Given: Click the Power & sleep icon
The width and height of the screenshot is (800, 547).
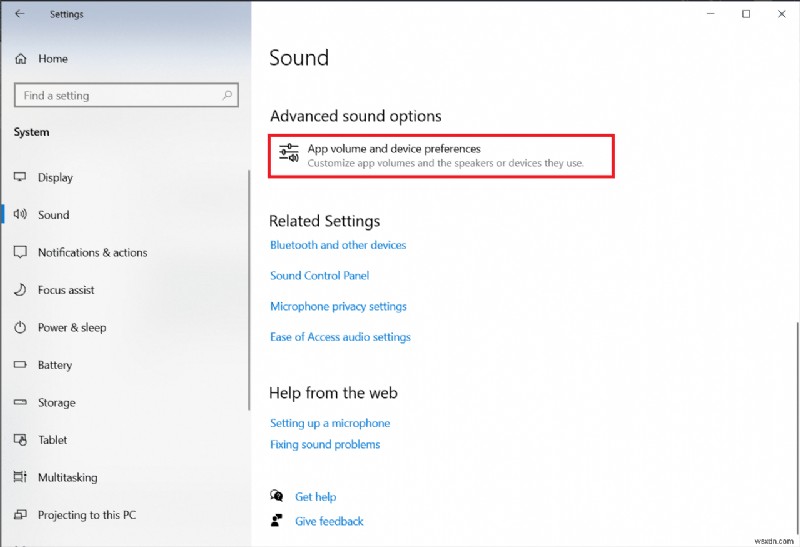Looking at the screenshot, I should click(20, 327).
